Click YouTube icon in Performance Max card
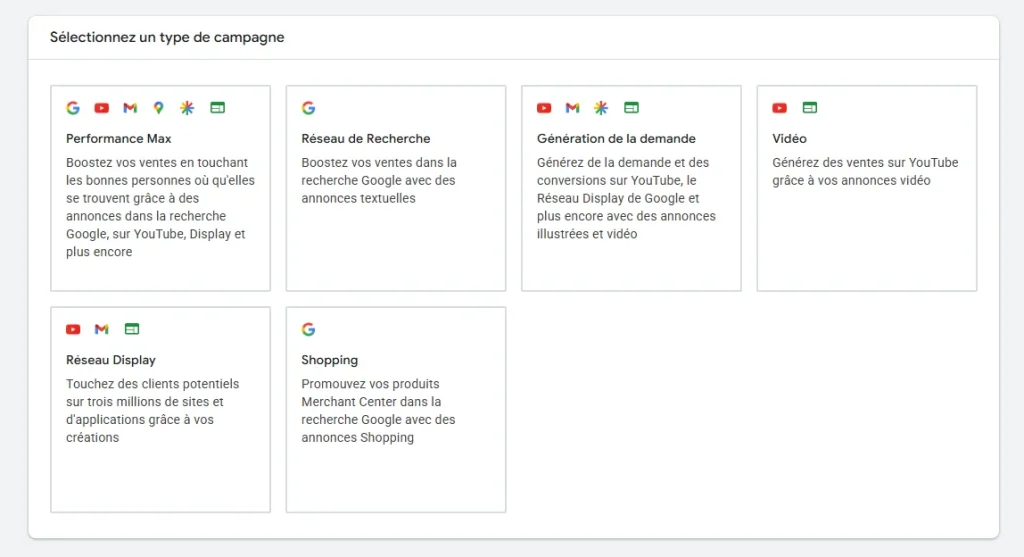 pyautogui.click(x=101, y=108)
